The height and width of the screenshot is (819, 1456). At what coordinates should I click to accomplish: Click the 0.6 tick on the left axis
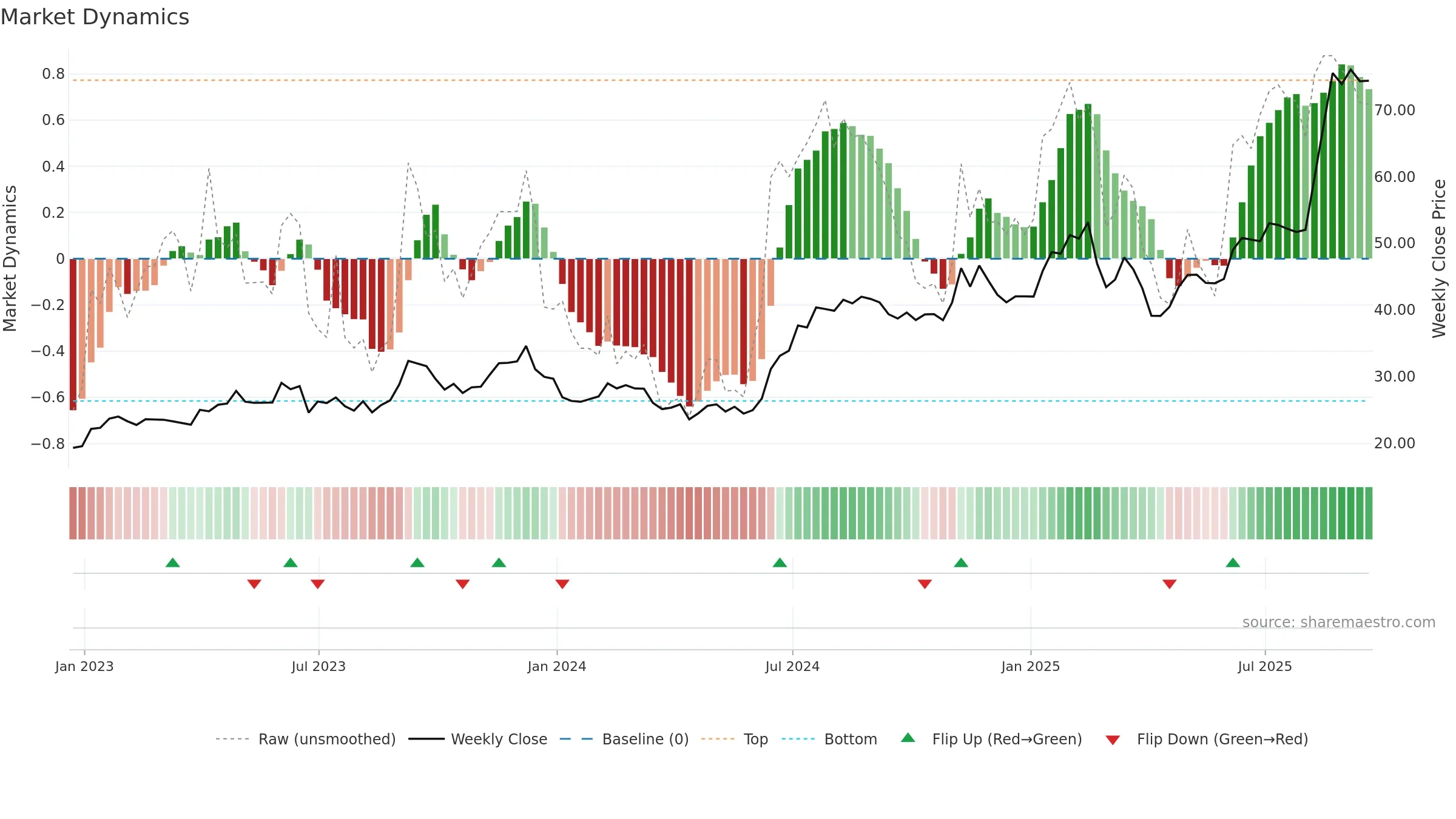(53, 120)
